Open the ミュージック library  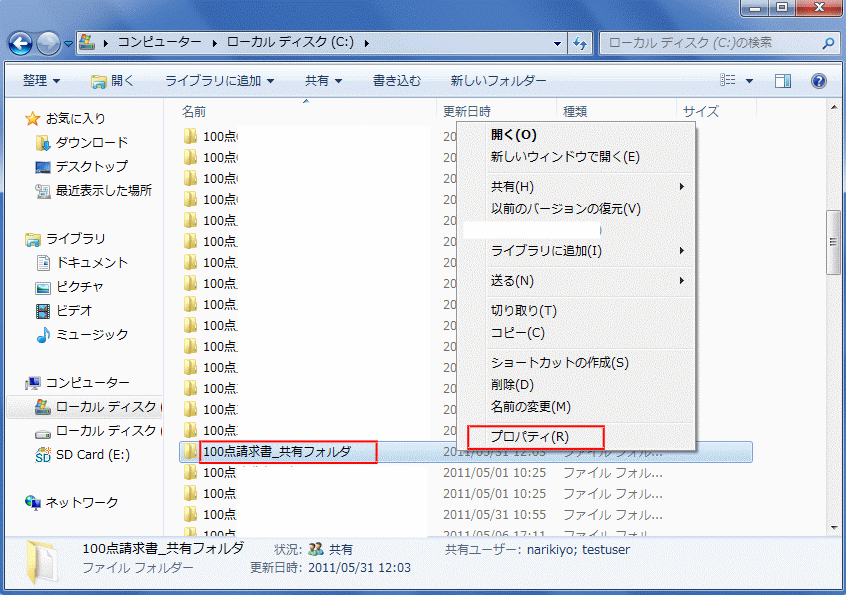(x=90, y=334)
